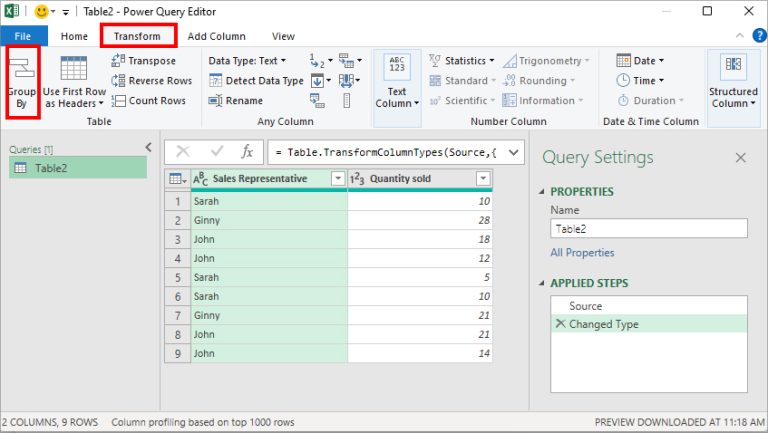Open the File tab
The height and width of the screenshot is (433, 768).
point(23,36)
